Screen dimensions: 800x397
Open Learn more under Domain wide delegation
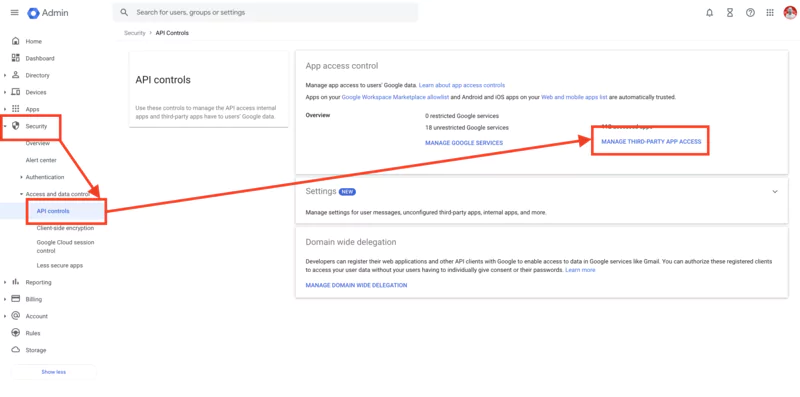coord(580,270)
